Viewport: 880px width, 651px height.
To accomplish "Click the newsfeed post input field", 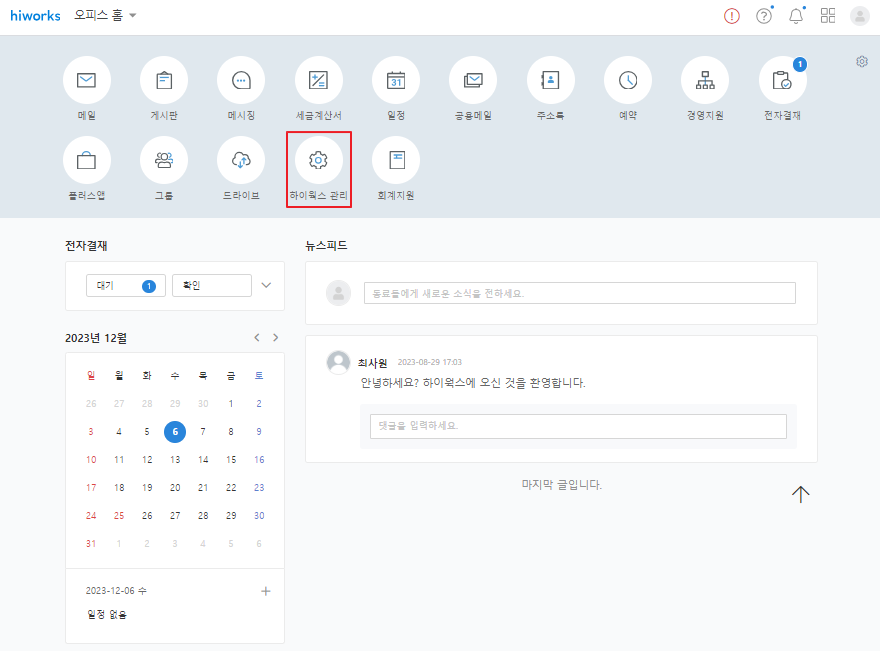I will [579, 293].
